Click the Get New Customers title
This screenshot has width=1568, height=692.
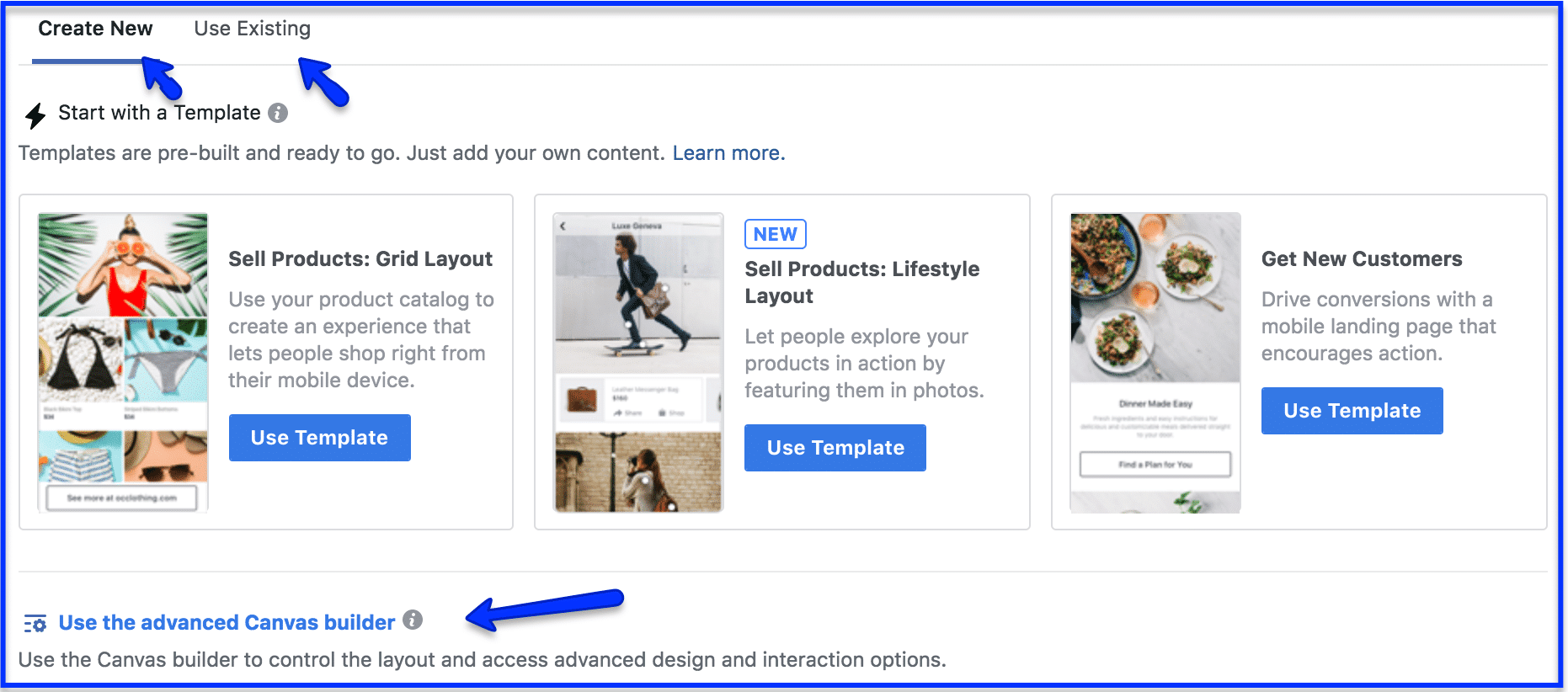click(1362, 259)
